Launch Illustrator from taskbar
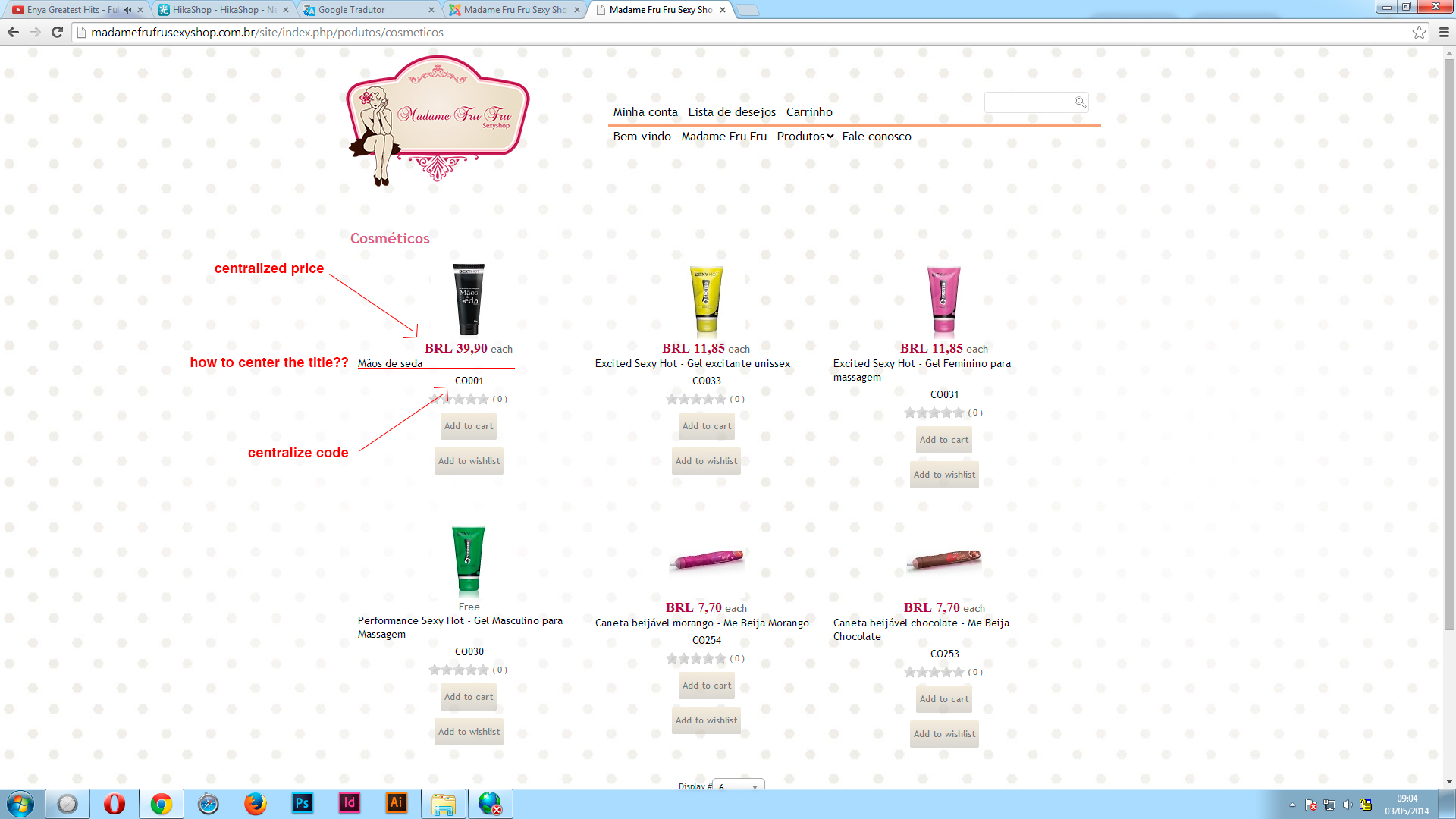The height and width of the screenshot is (819, 1456). click(x=396, y=803)
